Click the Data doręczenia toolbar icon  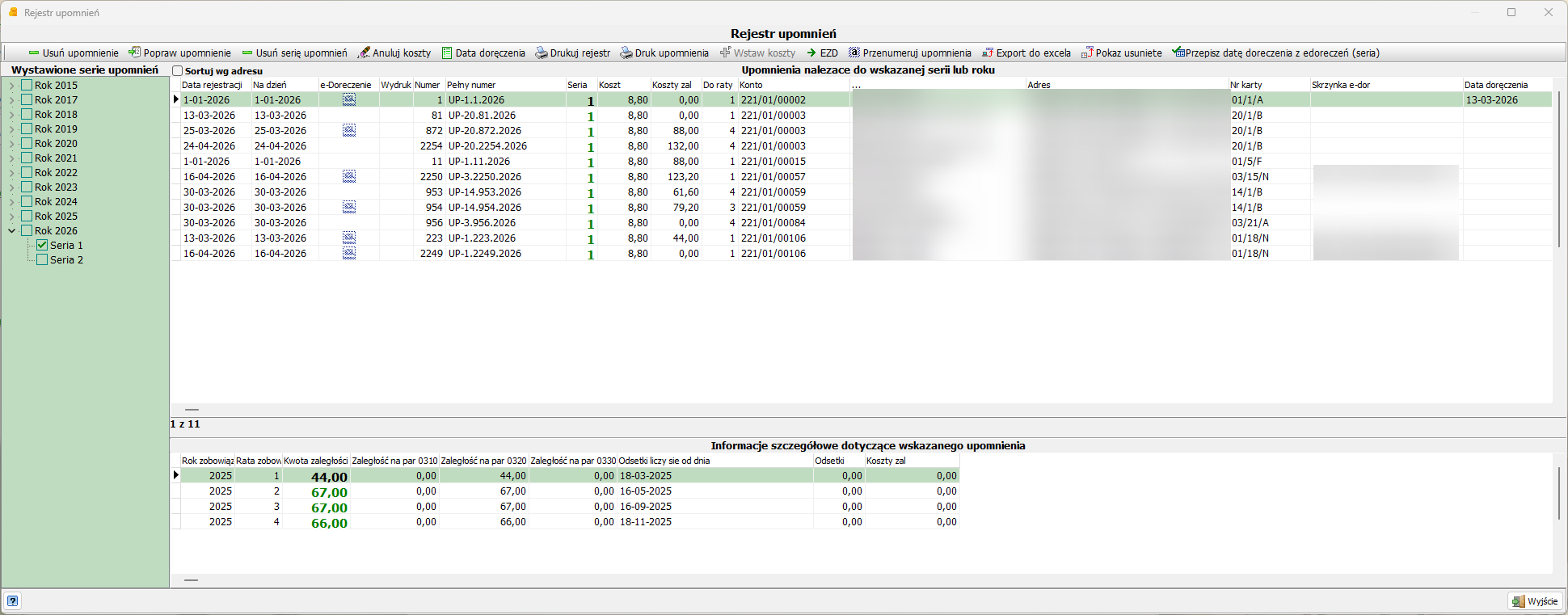[x=447, y=53]
